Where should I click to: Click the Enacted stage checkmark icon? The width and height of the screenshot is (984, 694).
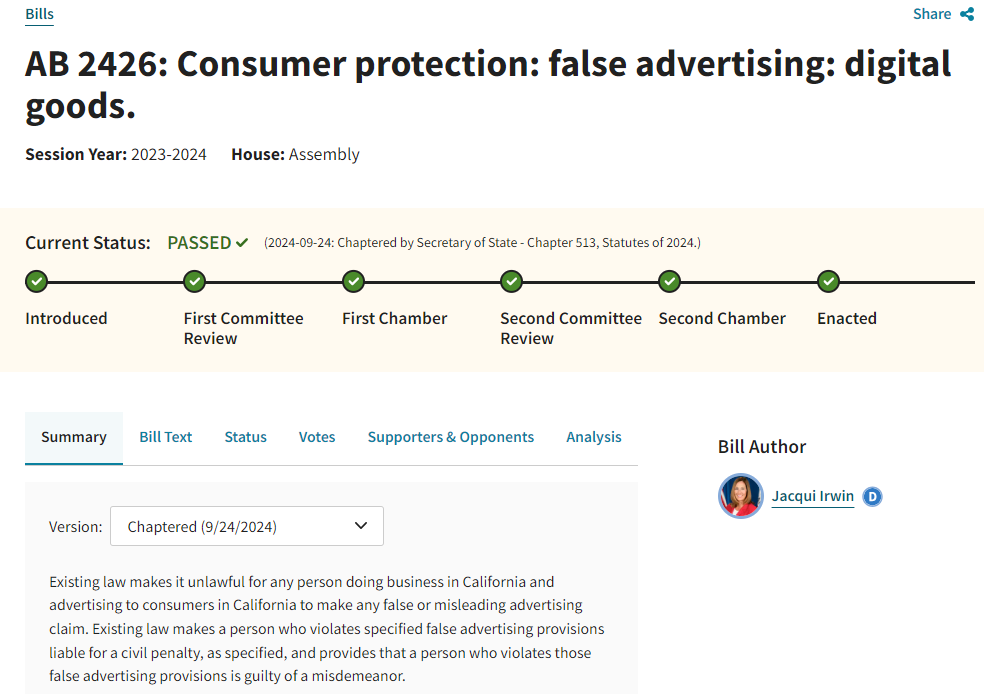(828, 282)
